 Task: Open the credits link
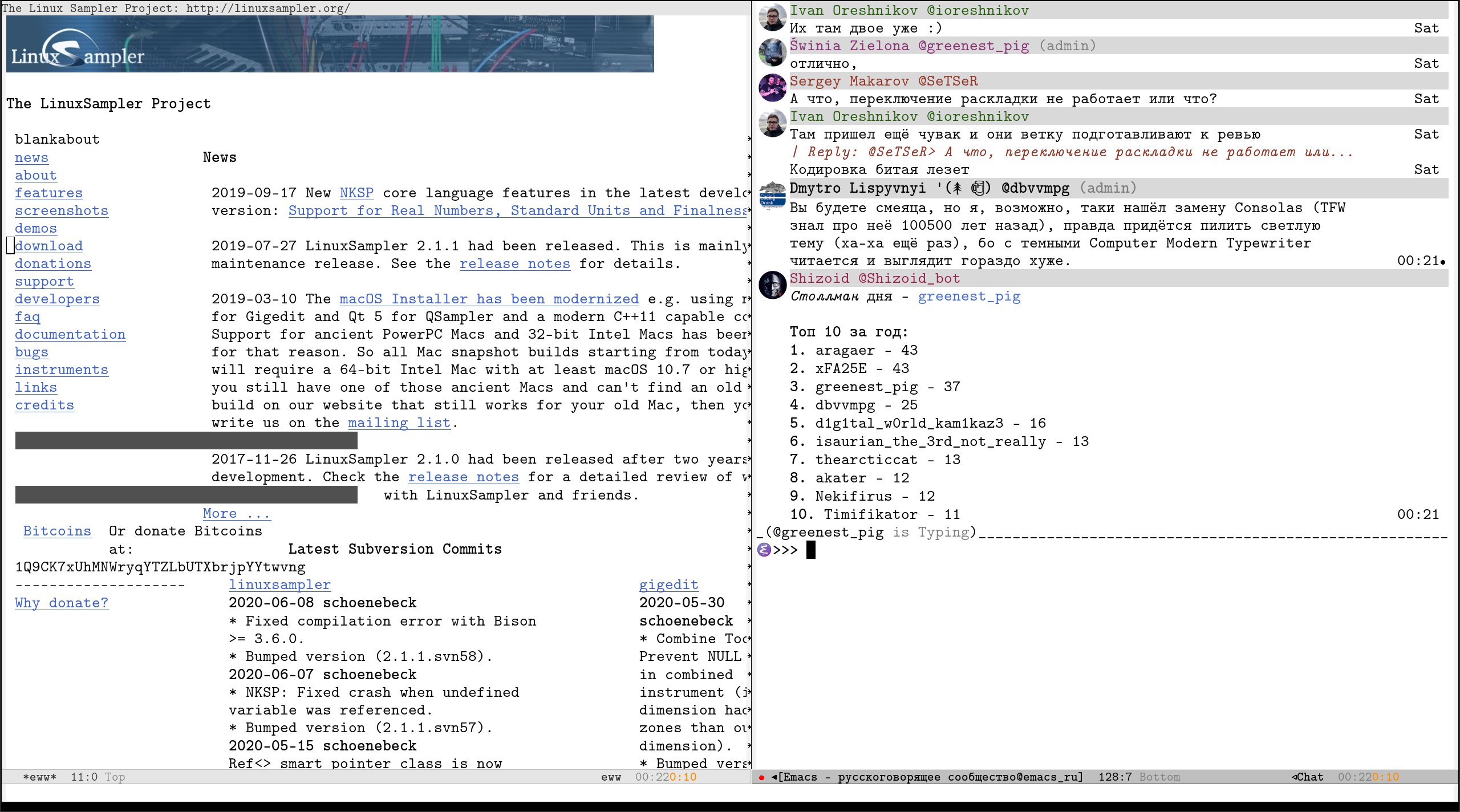pos(44,405)
